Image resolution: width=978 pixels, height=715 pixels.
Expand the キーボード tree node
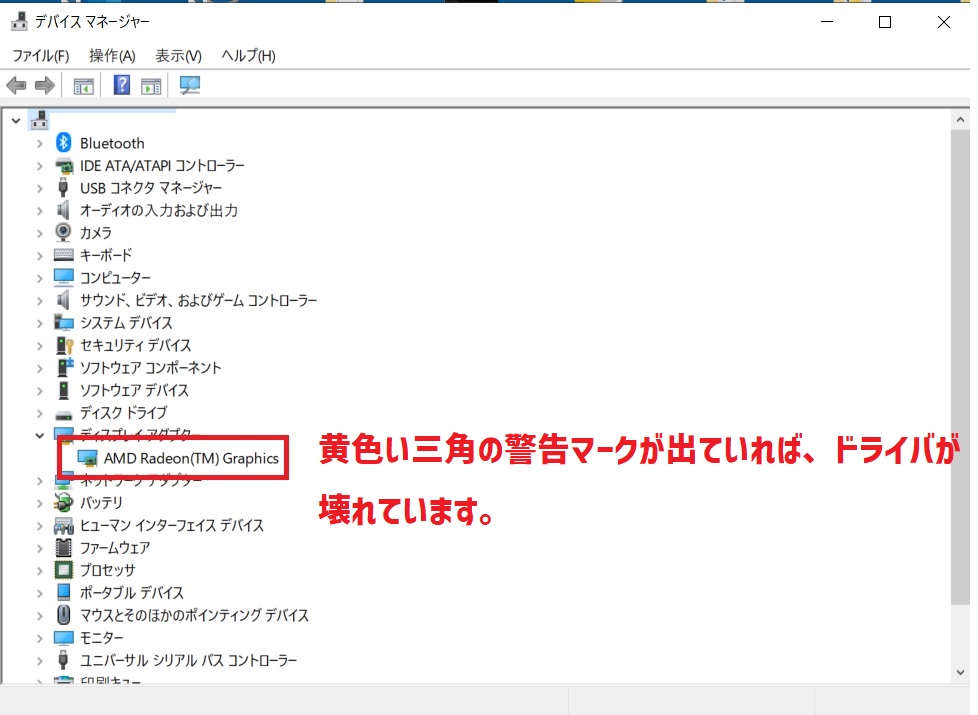coord(39,255)
